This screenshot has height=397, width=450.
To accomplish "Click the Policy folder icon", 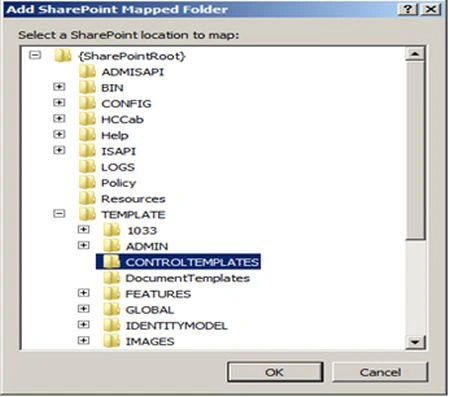I will (x=88, y=182).
